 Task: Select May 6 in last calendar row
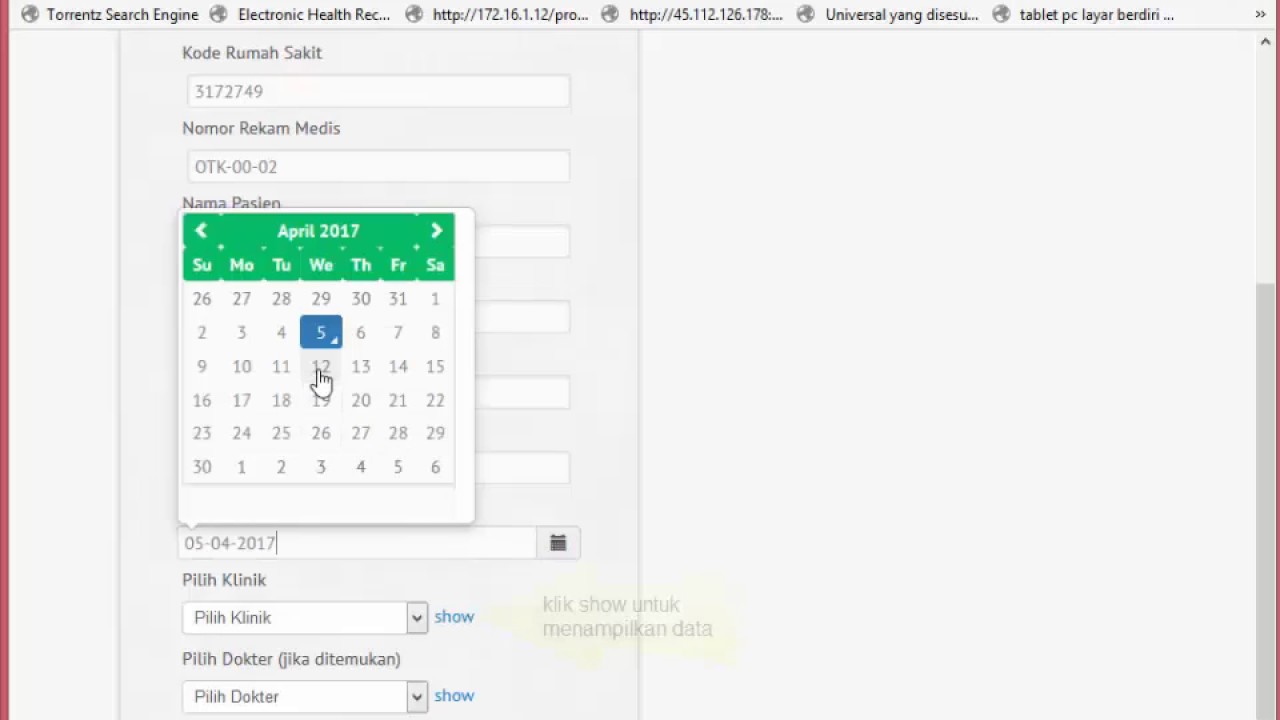[x=435, y=467]
